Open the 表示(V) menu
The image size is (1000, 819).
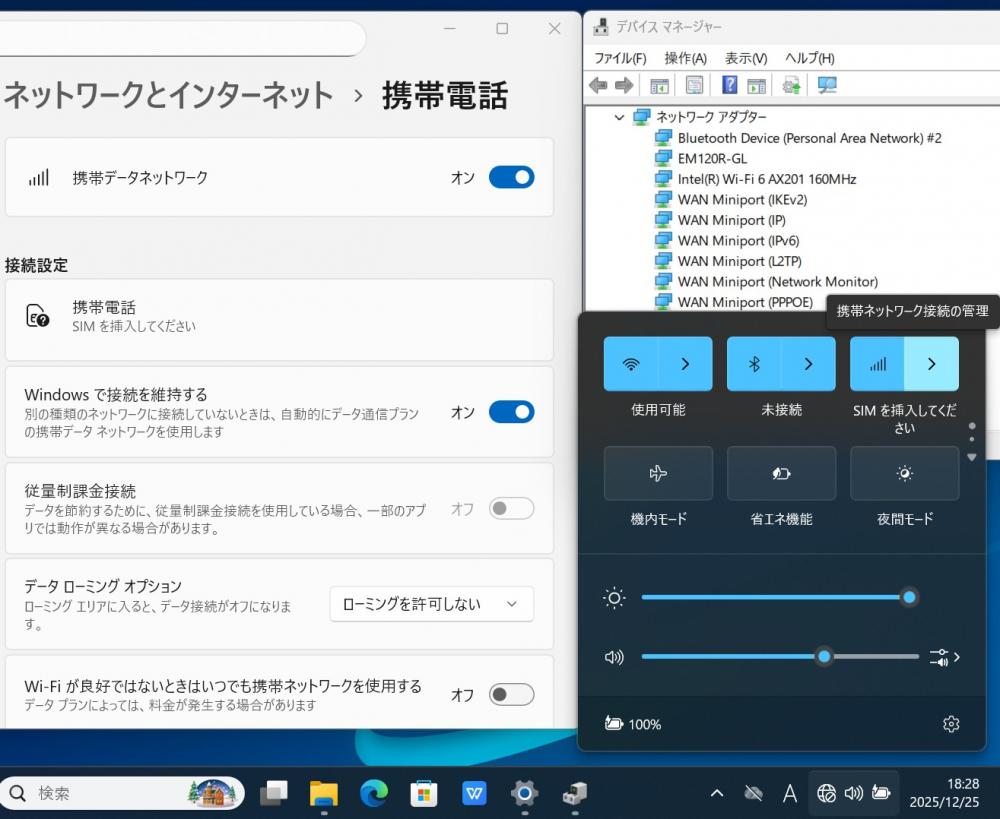click(x=745, y=58)
